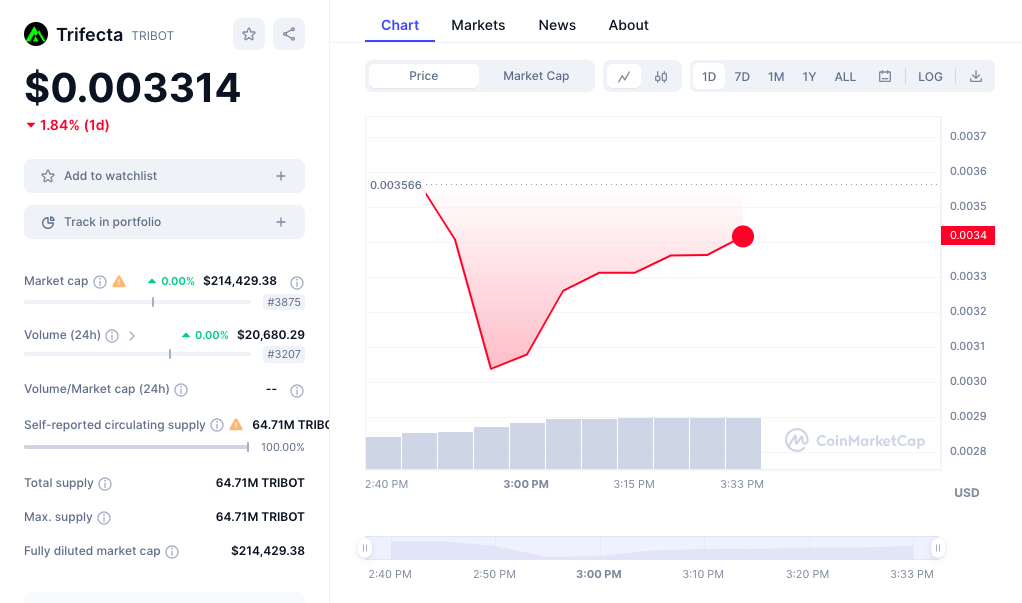Viewport: 1022px width, 603px height.
Task: Select the 7D timeframe
Action: 742,76
